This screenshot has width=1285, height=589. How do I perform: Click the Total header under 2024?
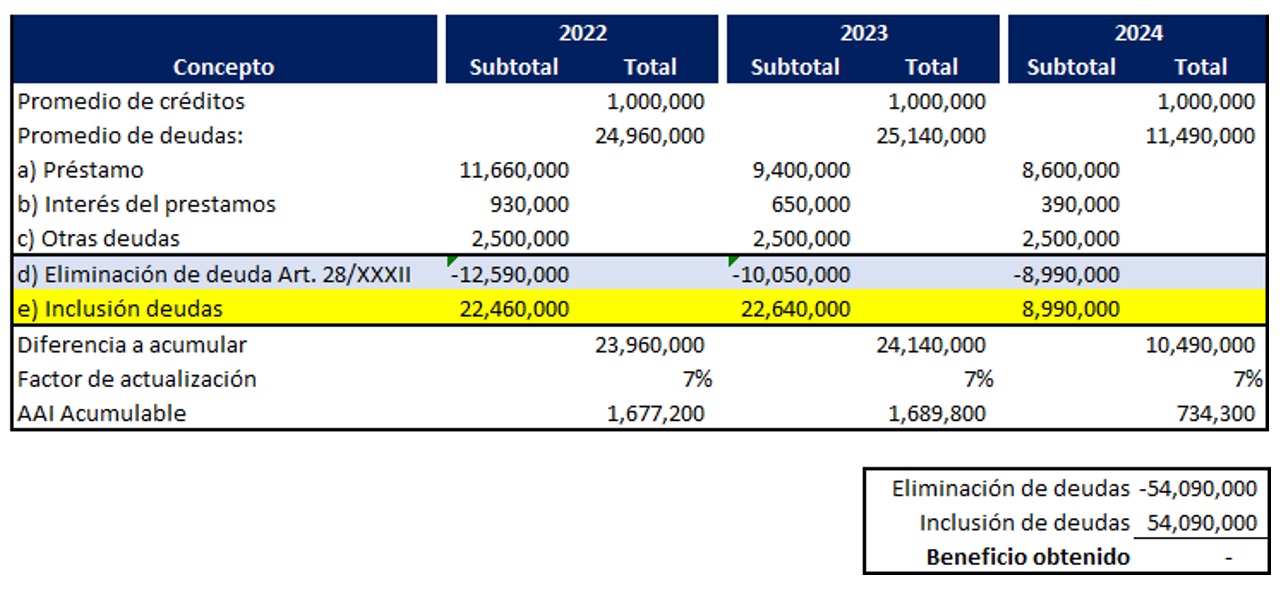[1200, 67]
